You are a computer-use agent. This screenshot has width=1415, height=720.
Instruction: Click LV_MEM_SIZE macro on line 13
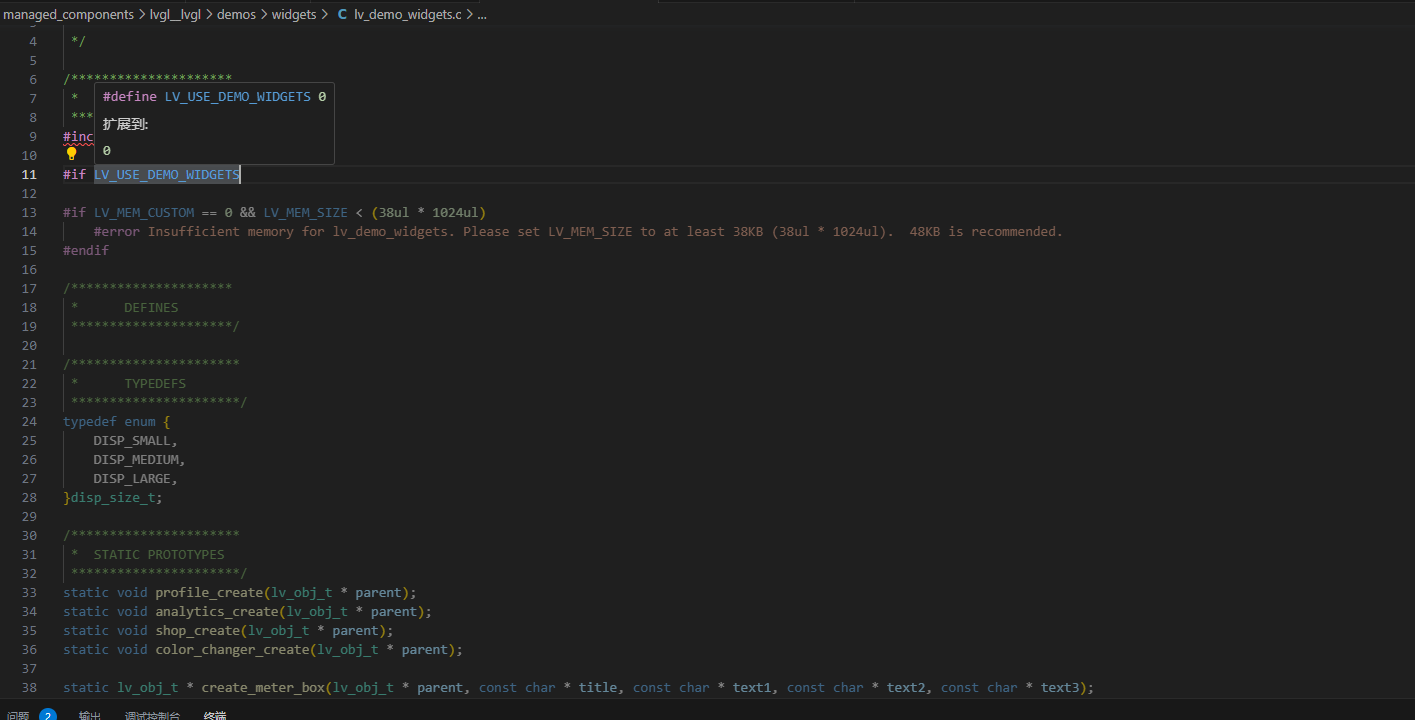[306, 212]
